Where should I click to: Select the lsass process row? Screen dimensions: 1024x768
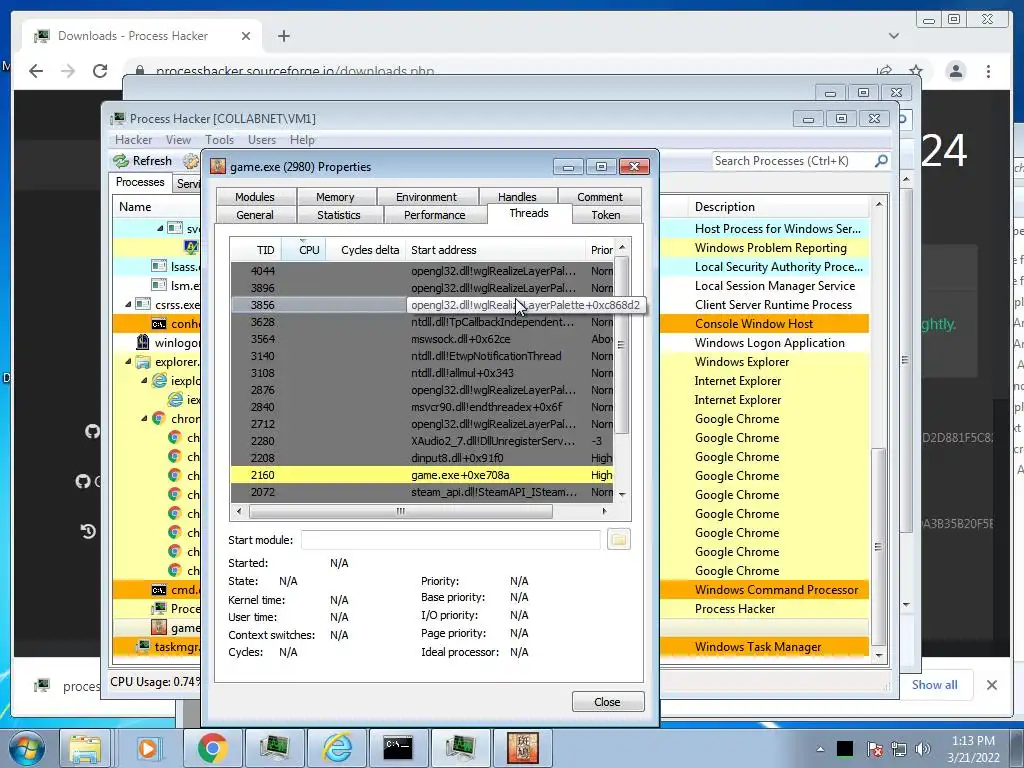coord(157,266)
